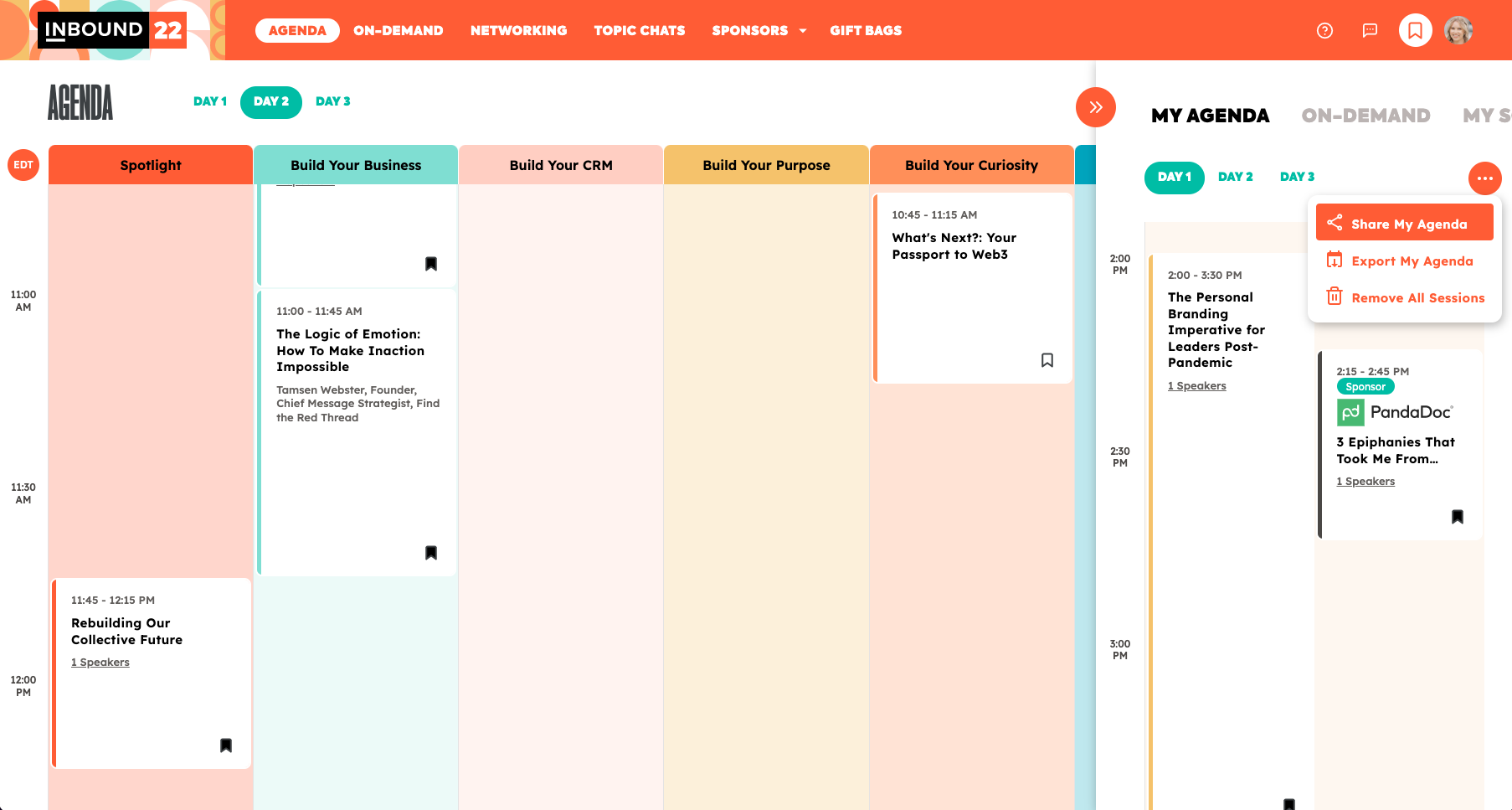Click Rebuilding Our Collective Future title

[126, 632]
